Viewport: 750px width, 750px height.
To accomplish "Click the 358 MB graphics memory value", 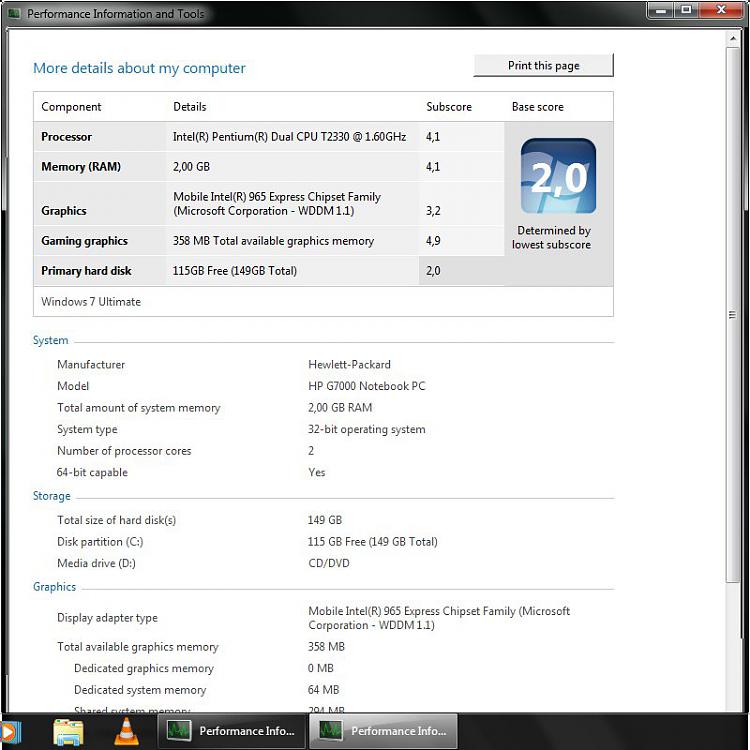I will coord(326,647).
